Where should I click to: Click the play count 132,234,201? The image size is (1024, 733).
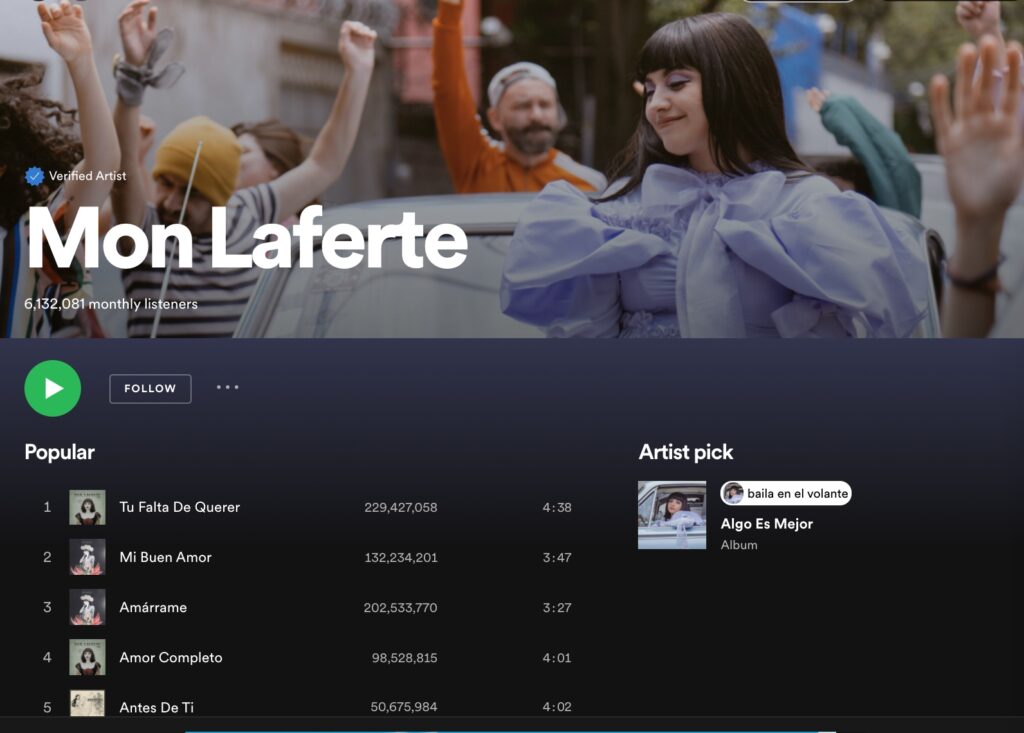[x=401, y=558]
